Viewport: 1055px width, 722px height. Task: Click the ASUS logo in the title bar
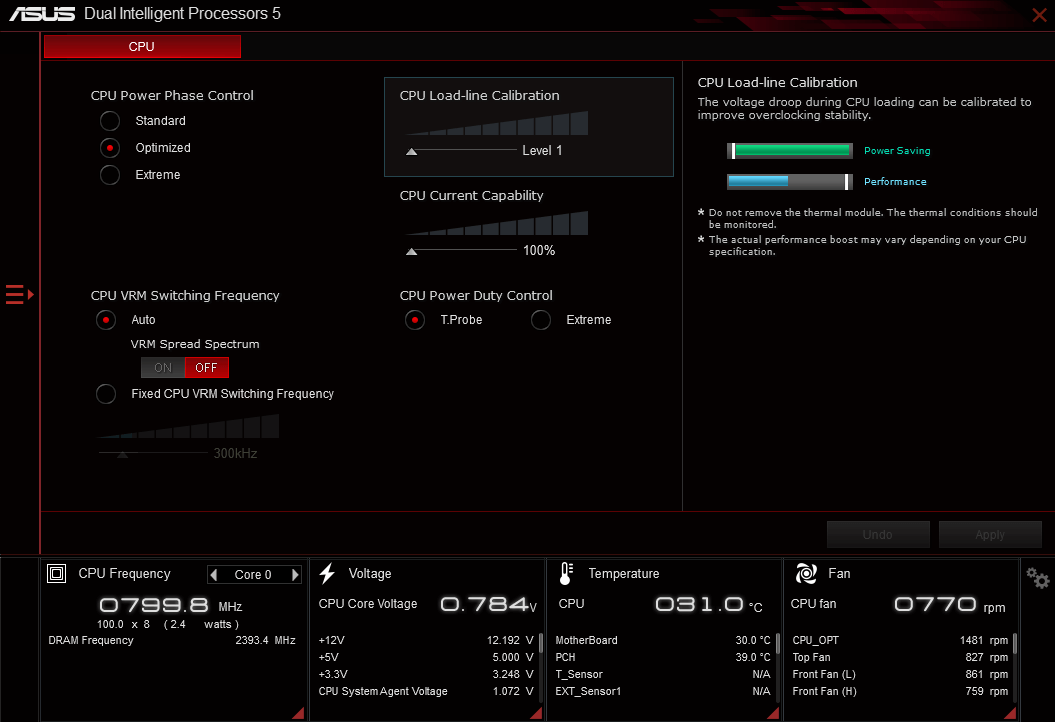click(42, 13)
